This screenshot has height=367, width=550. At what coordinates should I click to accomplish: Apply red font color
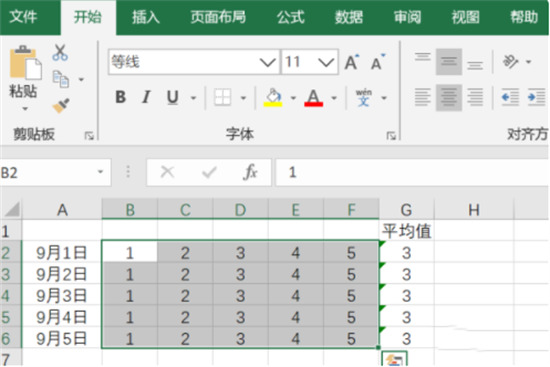click(x=314, y=97)
